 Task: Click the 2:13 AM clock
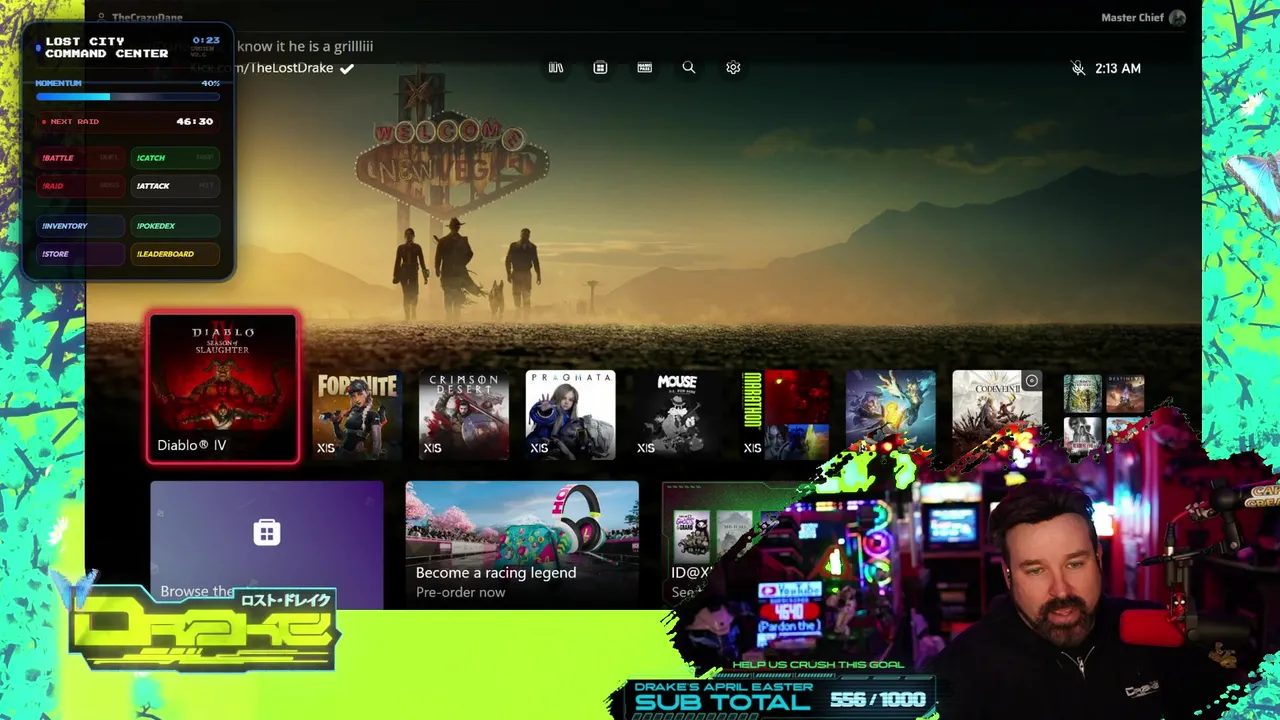(x=1118, y=68)
